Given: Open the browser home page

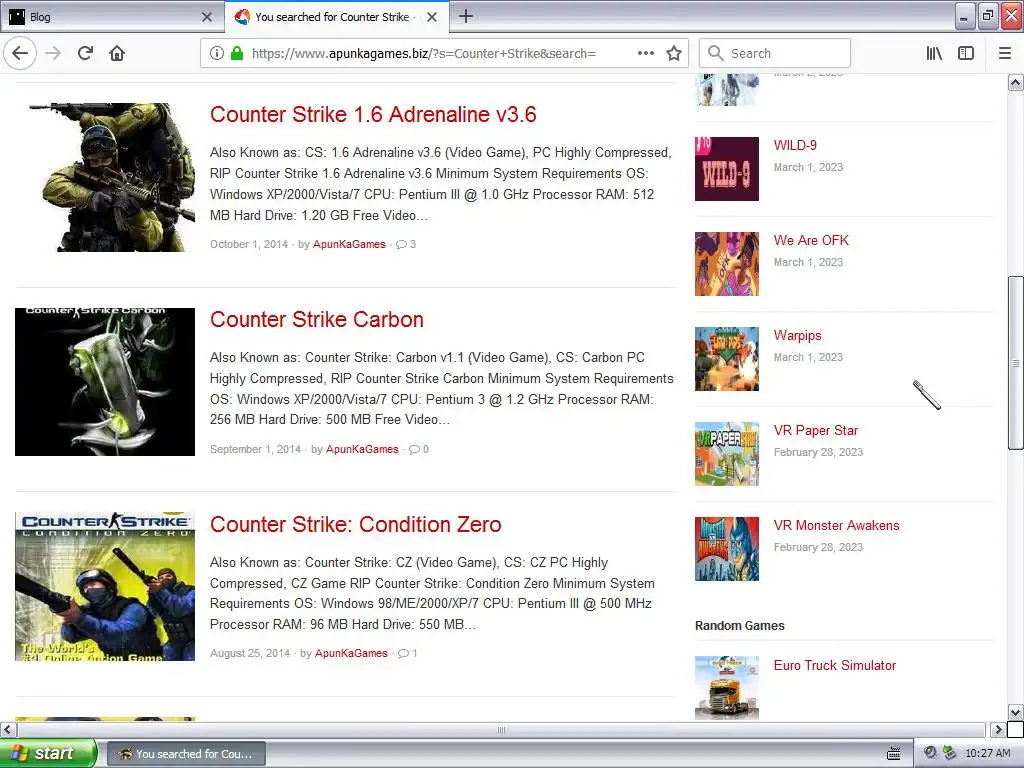Looking at the screenshot, I should (117, 54).
